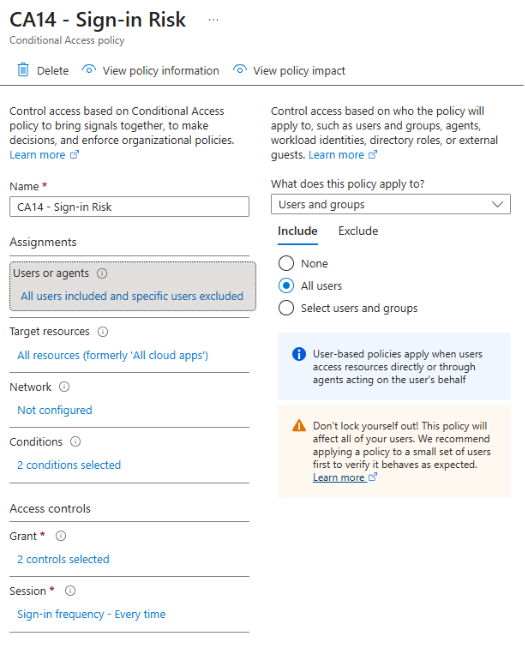Click the info icon next to Users or agents

[x=102, y=274]
